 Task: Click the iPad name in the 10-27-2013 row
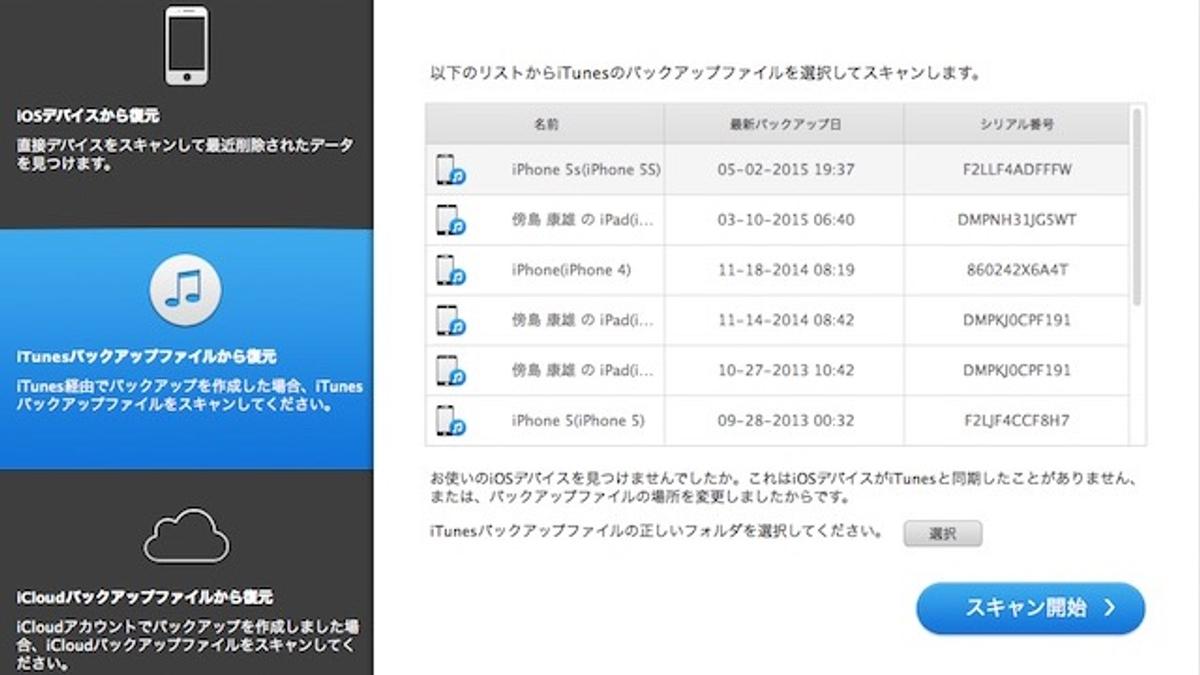click(x=582, y=370)
